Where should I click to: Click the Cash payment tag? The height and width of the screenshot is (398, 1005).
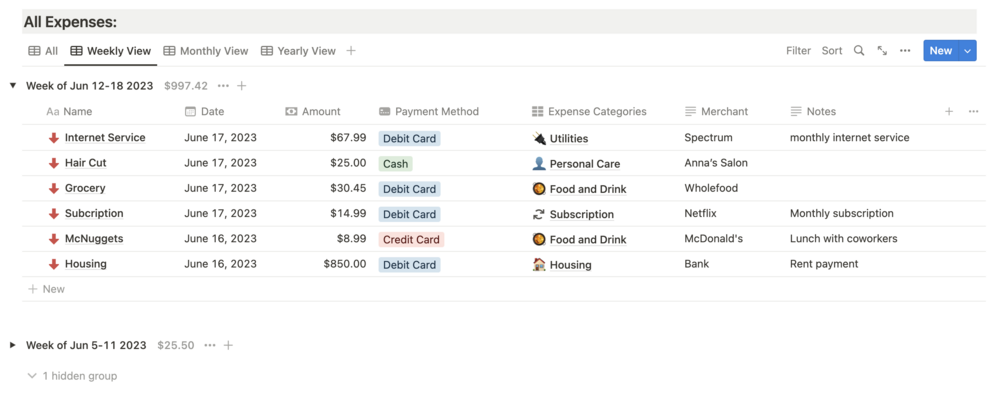395,164
